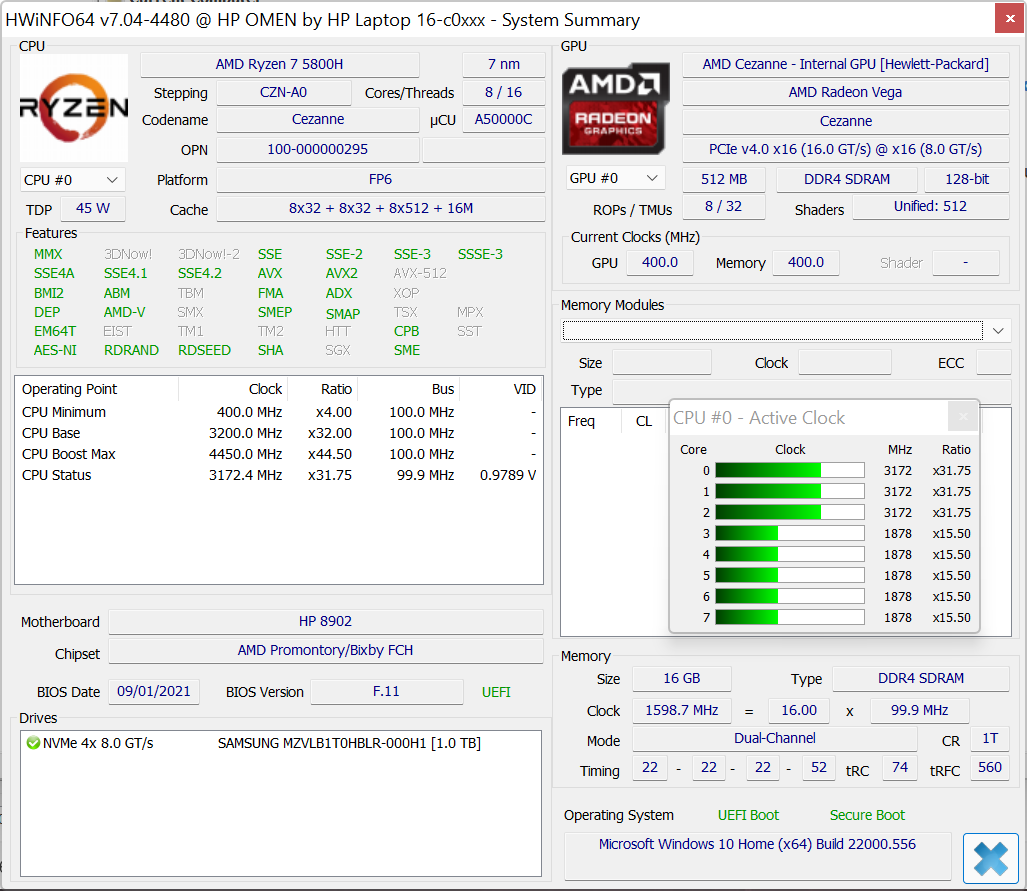Click the AVX-512 feature label
Viewport: 1027px width, 891px height.
420,273
